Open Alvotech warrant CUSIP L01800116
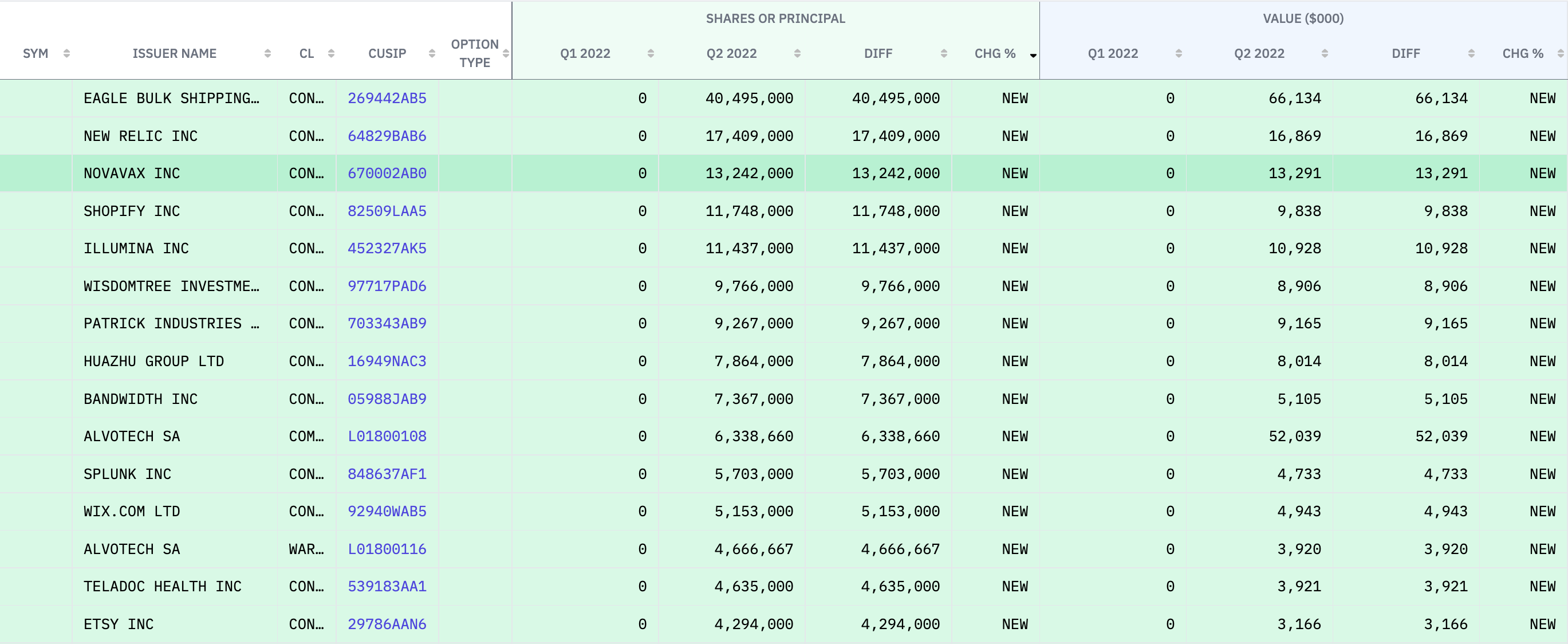The width and height of the screenshot is (1568, 644). click(387, 549)
